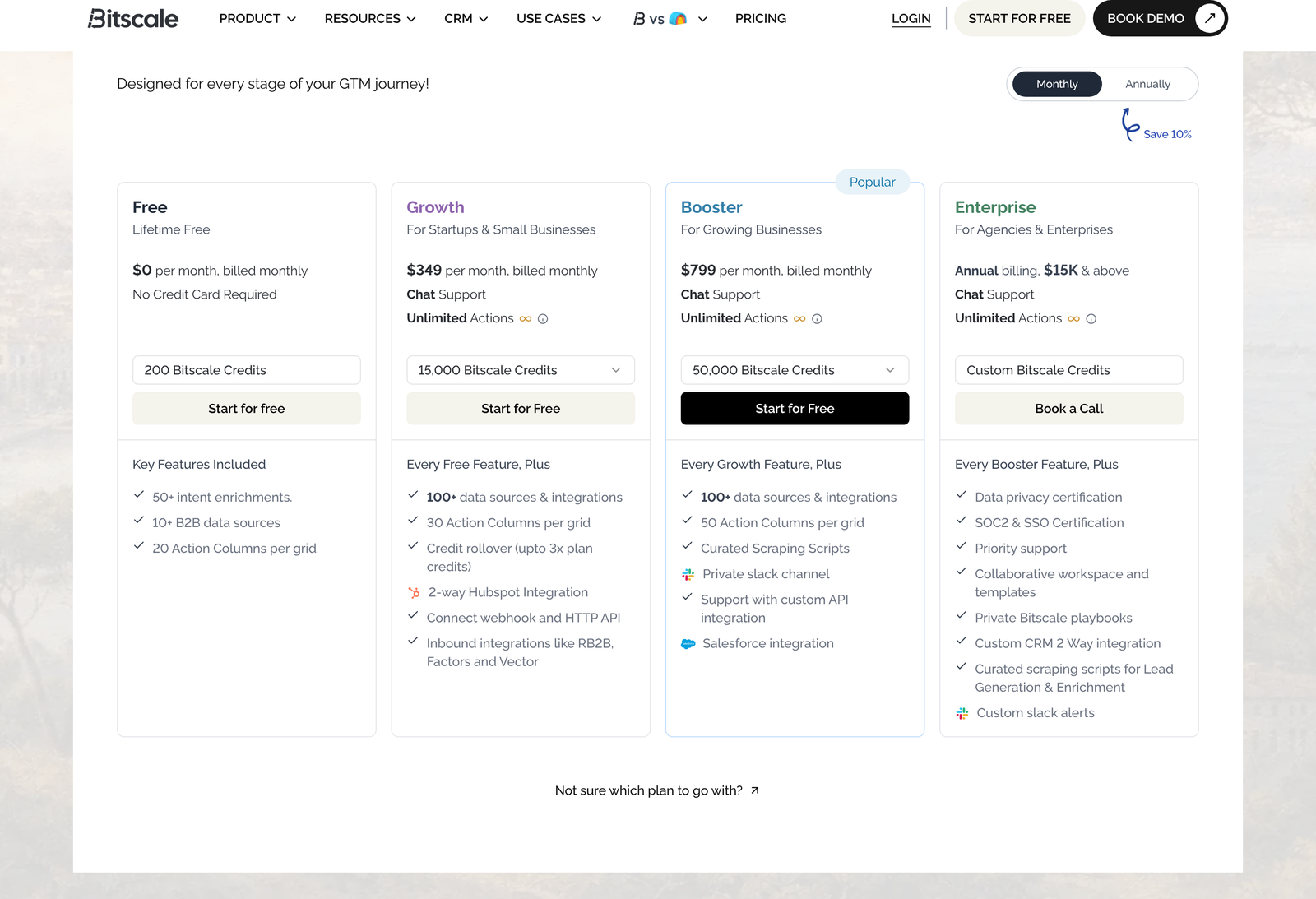Click the Custom Bitscale Credits field
Screen dimensions: 1316x899
[x=1069, y=370]
